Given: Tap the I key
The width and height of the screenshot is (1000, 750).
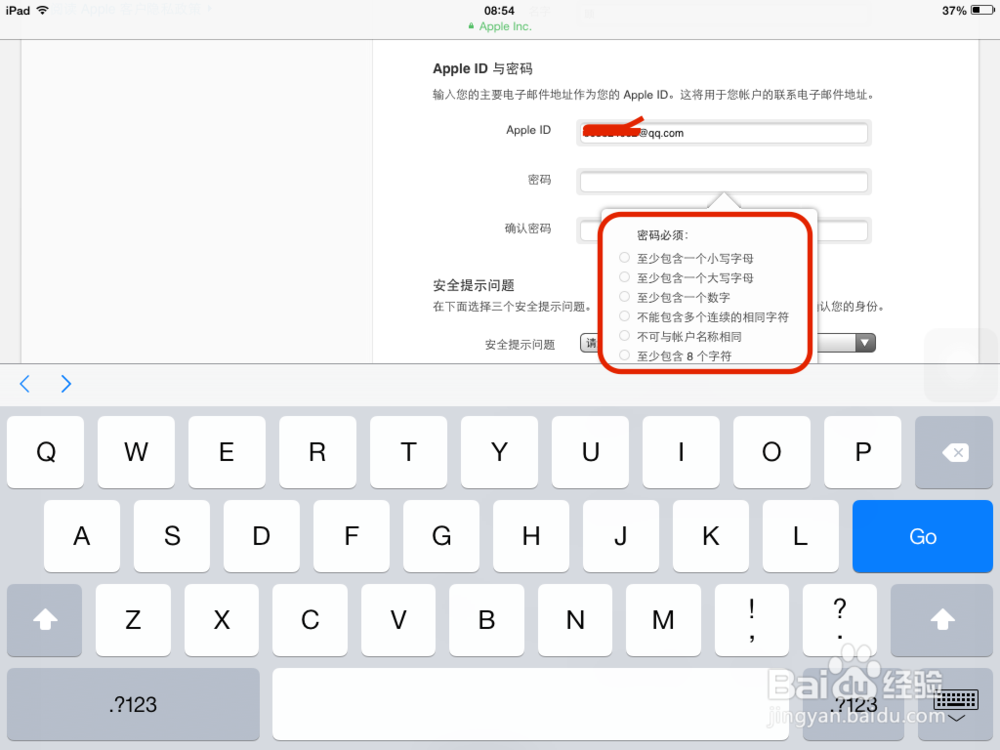Looking at the screenshot, I should (x=681, y=452).
